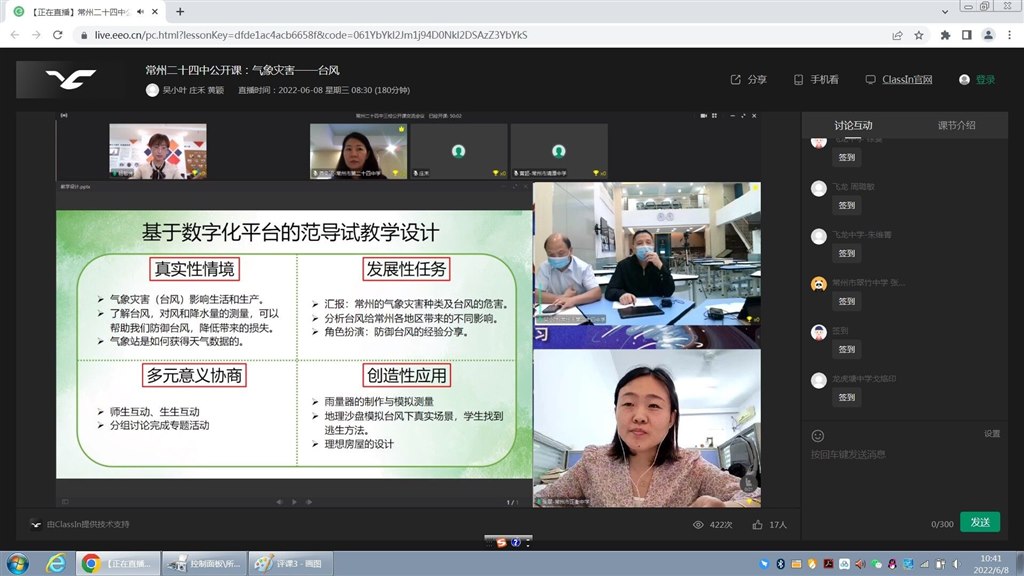Screen dimensions: 1024x576
Task: Open the Chrome profile avatar
Action: 988,35
